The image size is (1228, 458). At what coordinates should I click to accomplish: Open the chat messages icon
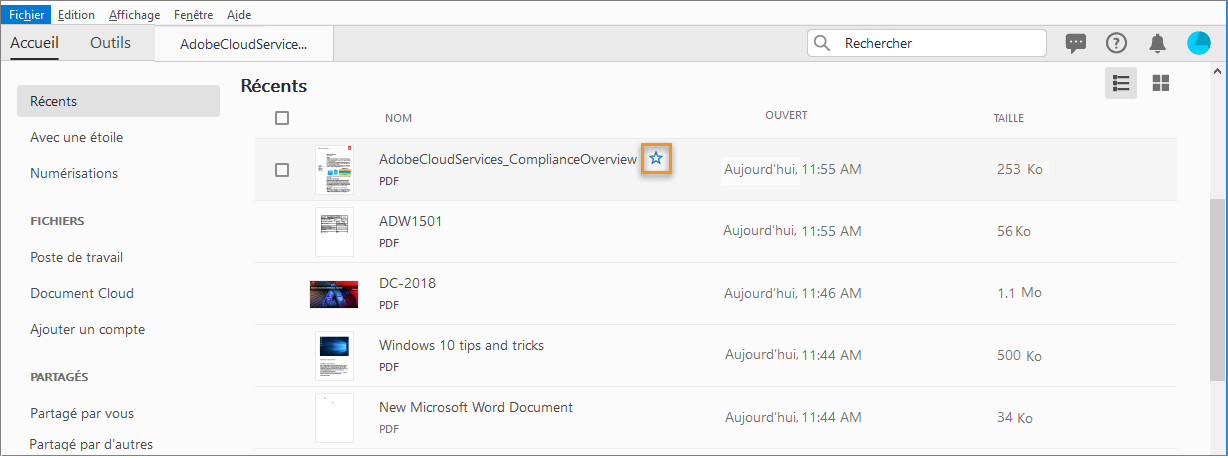coord(1076,43)
